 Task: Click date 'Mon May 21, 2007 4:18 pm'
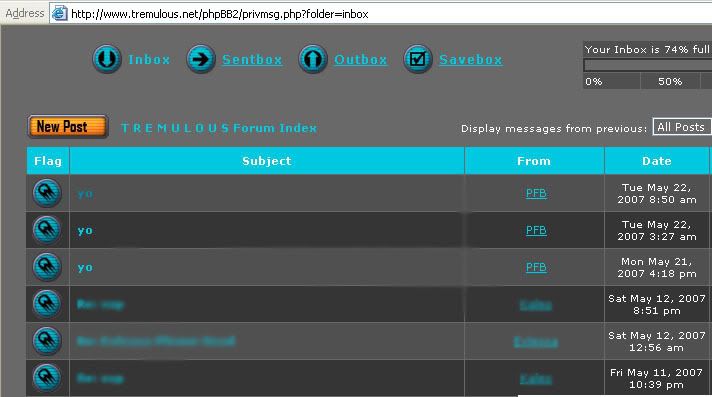coord(657,268)
